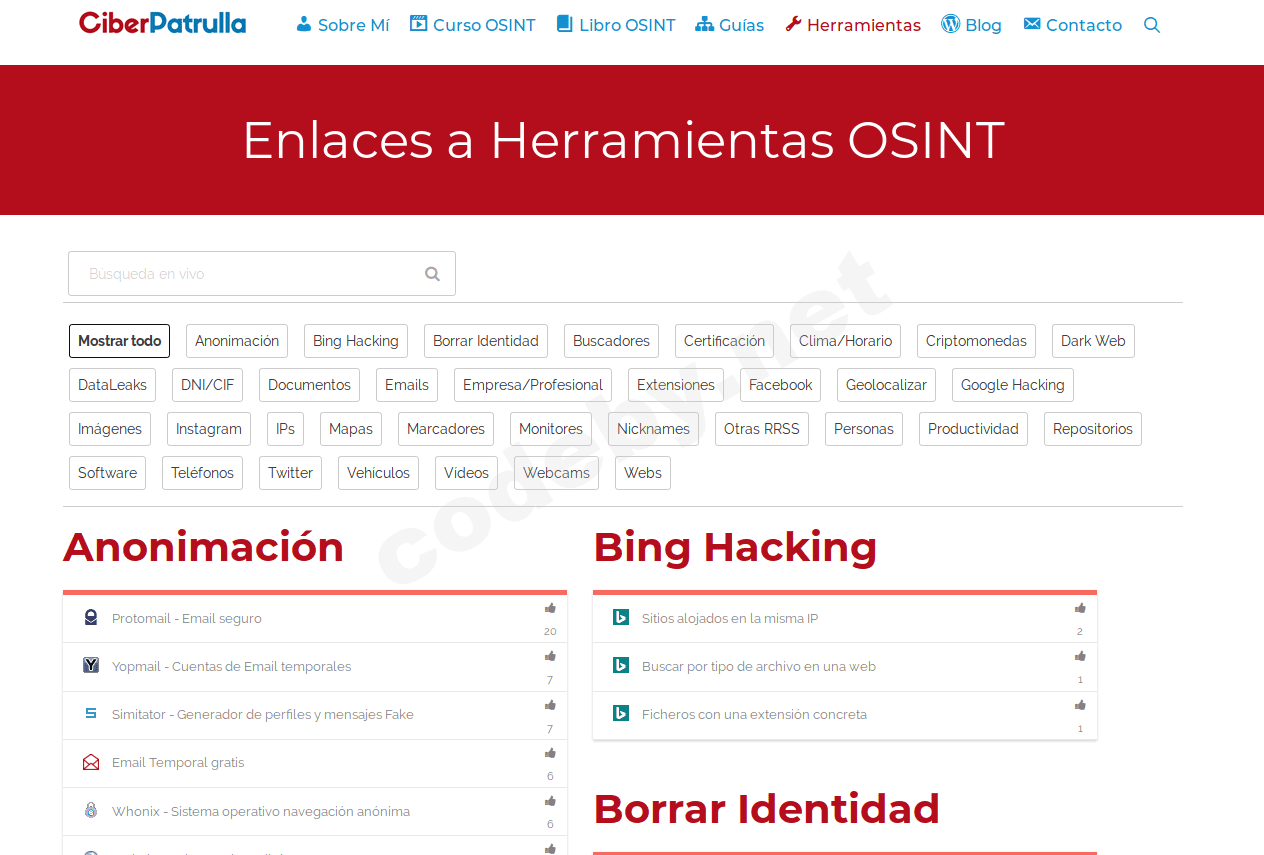Filter by Geolocalizar category
Viewport: 1264px width, 855px height.
tap(886, 385)
